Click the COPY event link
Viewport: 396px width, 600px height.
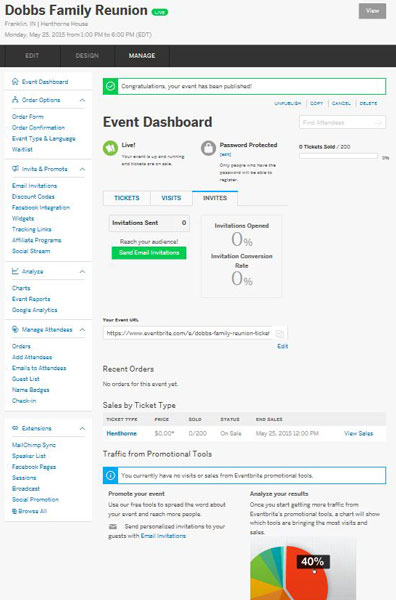click(316, 104)
